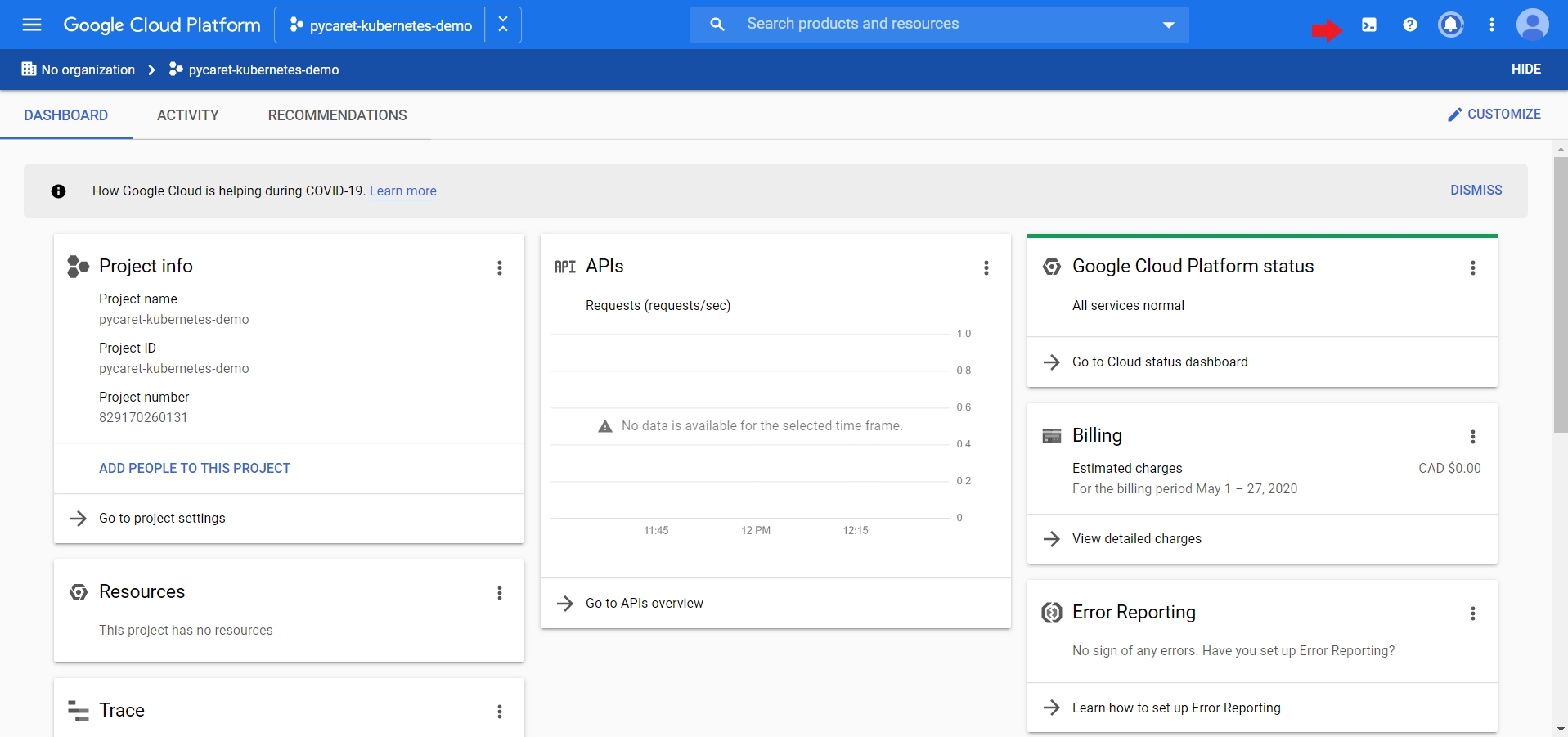Screen dimensions: 1568x737
Task: Click Add People to This Project
Action: [195, 468]
